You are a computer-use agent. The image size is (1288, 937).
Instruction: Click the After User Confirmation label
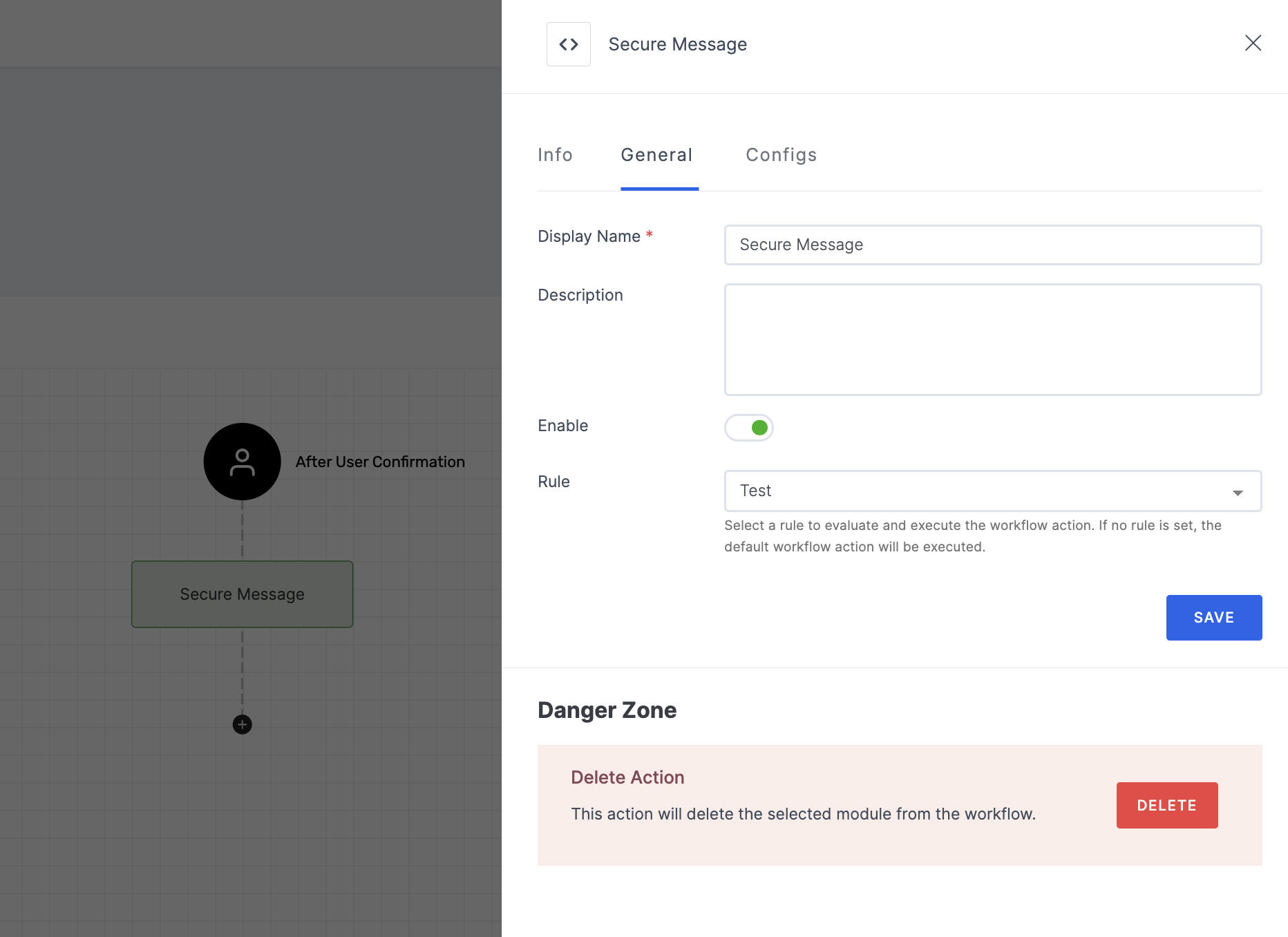[x=380, y=462]
